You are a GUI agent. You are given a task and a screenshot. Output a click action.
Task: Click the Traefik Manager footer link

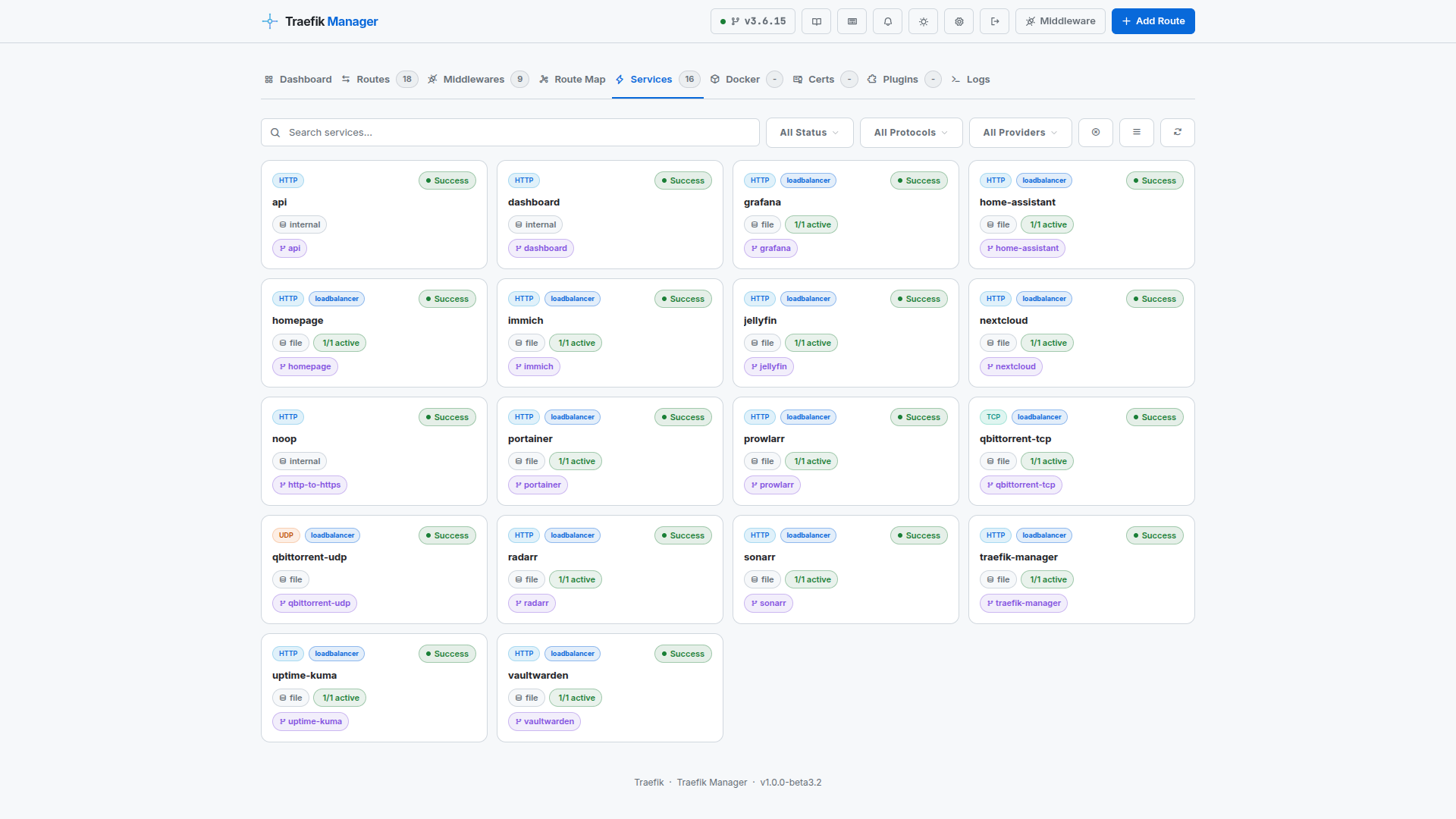pyautogui.click(x=712, y=783)
